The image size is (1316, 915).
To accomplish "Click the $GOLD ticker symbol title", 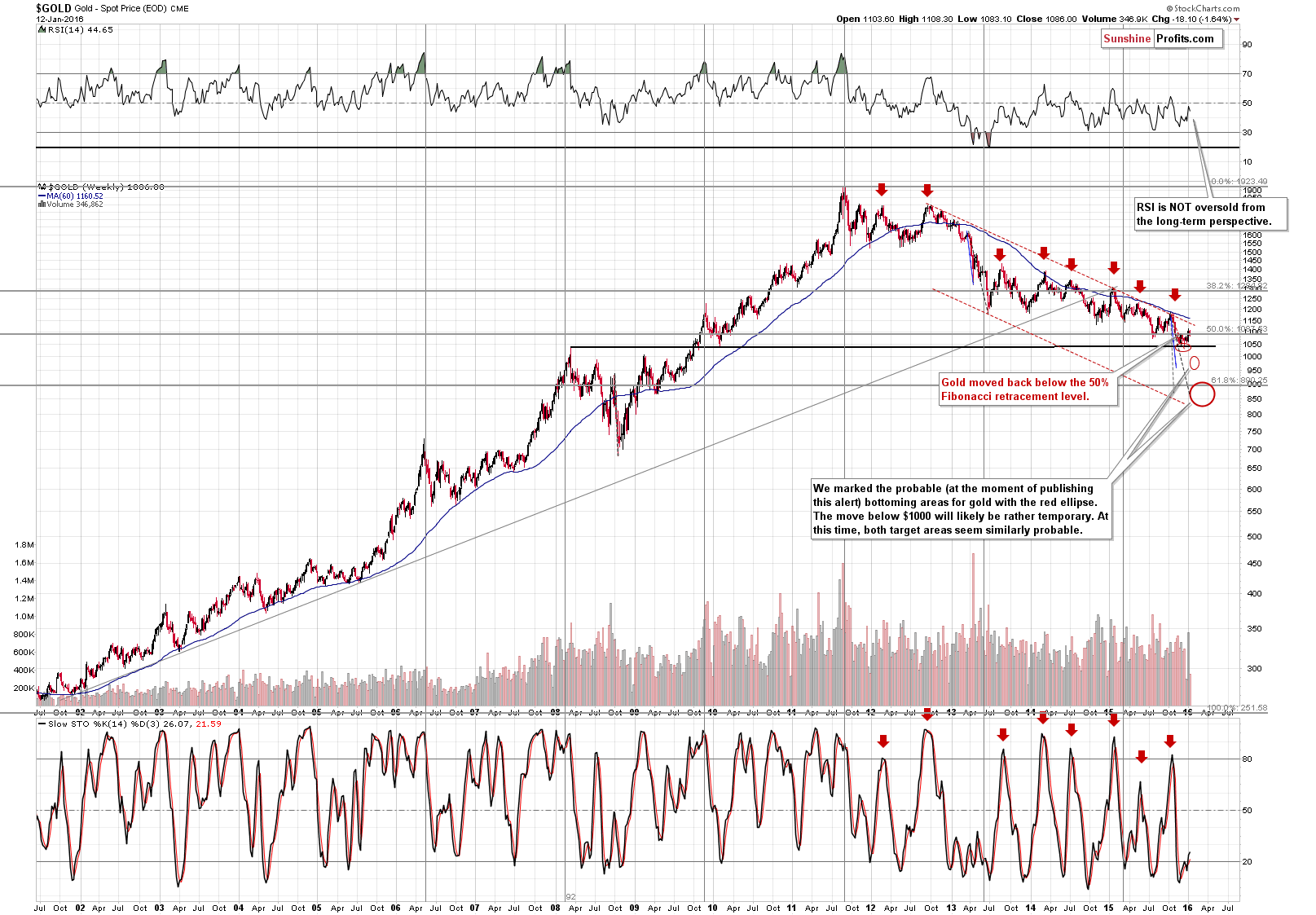I will [x=54, y=8].
